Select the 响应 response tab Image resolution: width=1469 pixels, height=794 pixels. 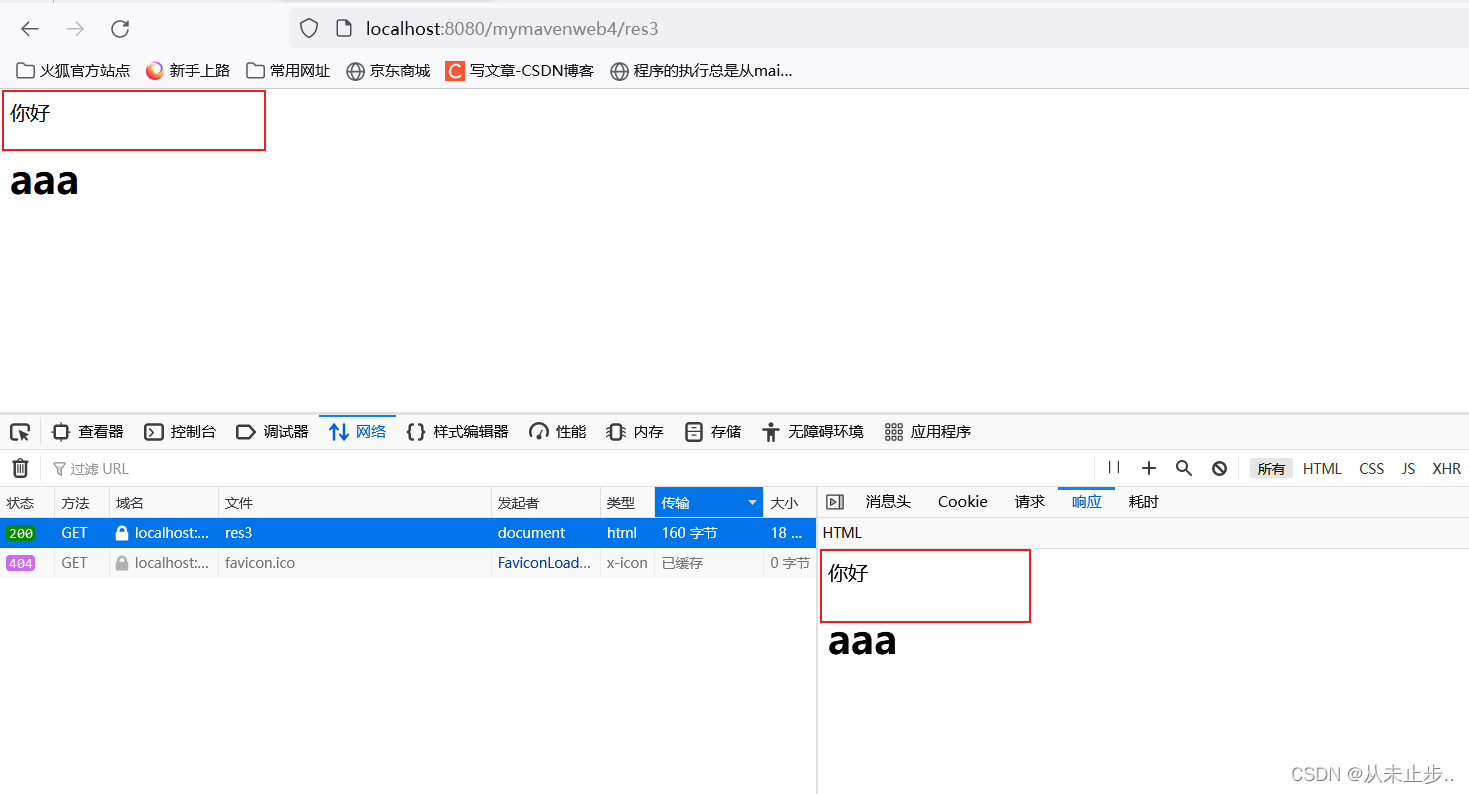click(x=1086, y=502)
